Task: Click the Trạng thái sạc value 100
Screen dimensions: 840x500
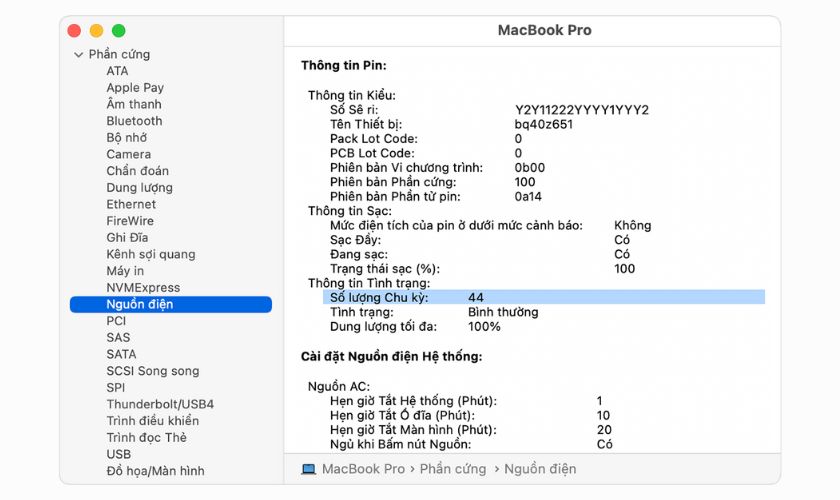Action: coord(625,269)
